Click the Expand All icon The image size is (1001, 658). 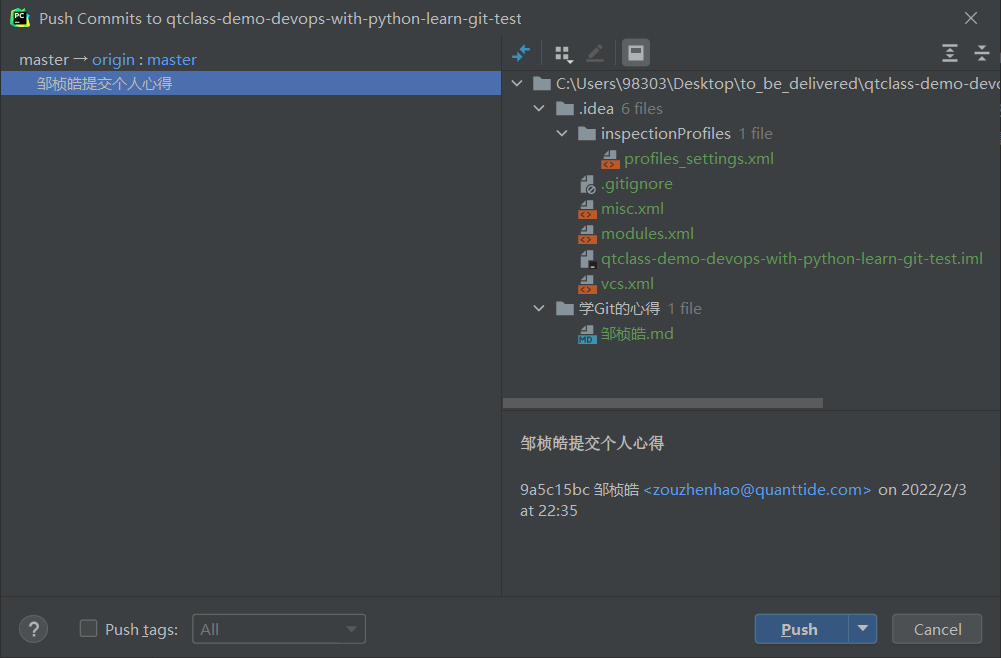point(950,53)
